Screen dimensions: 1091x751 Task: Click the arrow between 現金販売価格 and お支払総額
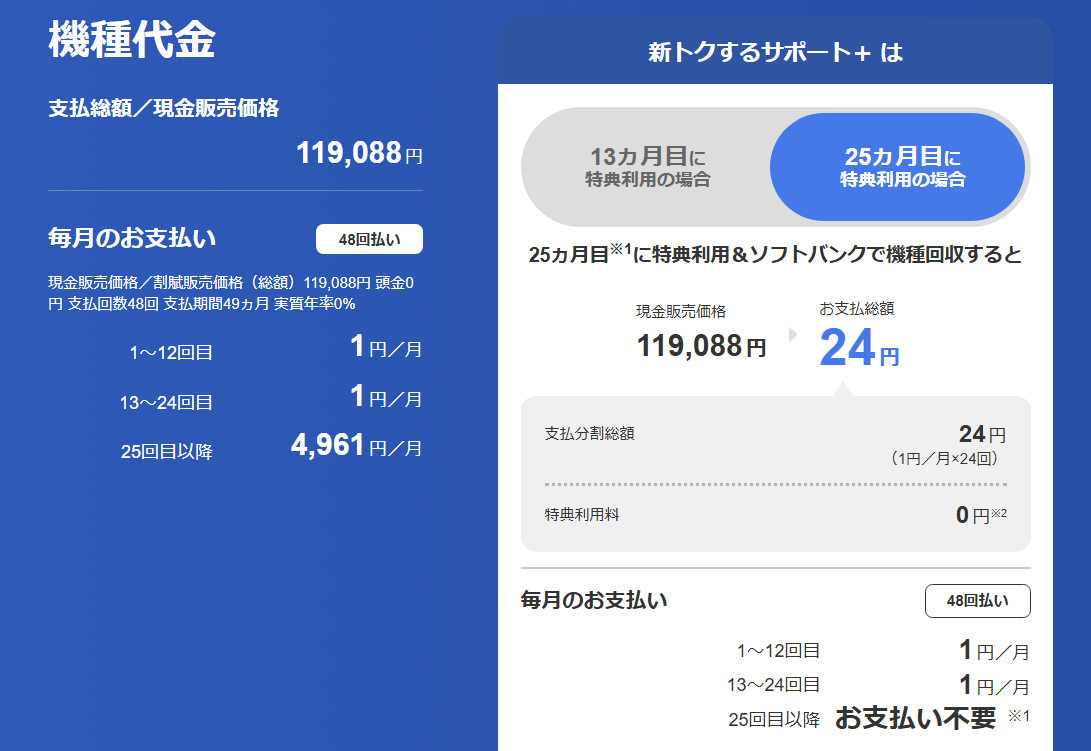tap(793, 334)
